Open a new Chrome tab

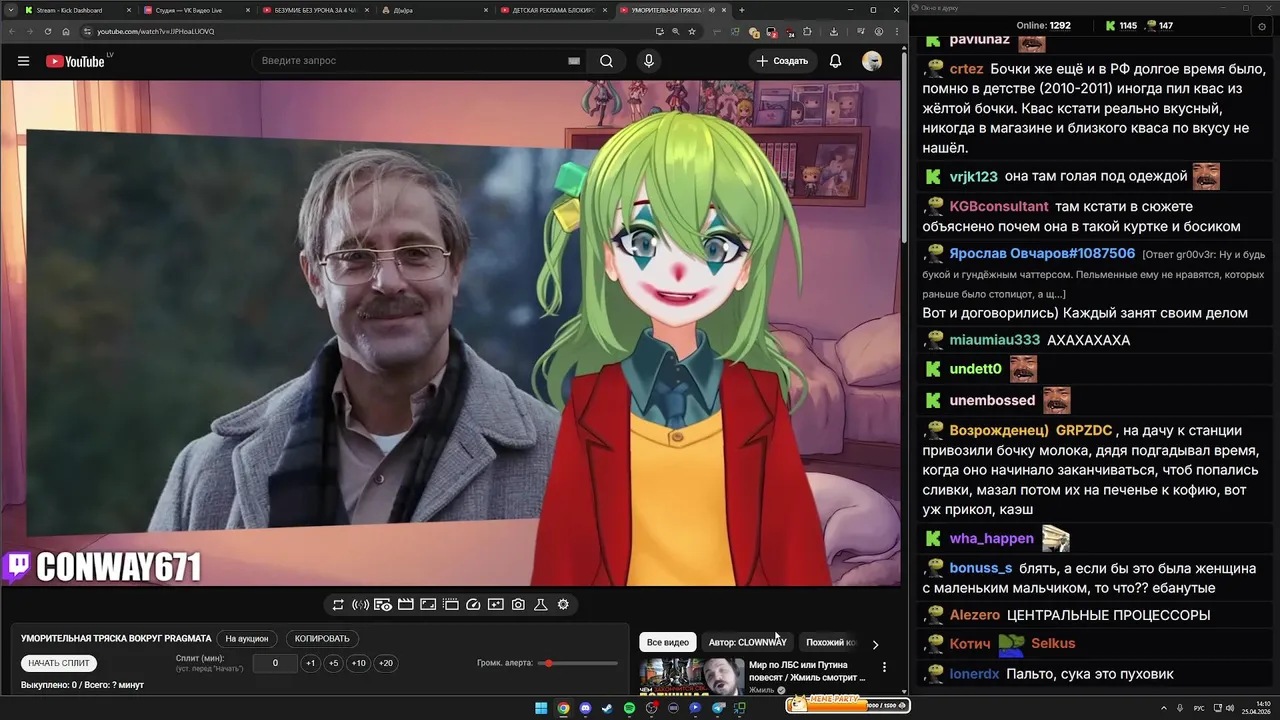point(741,10)
